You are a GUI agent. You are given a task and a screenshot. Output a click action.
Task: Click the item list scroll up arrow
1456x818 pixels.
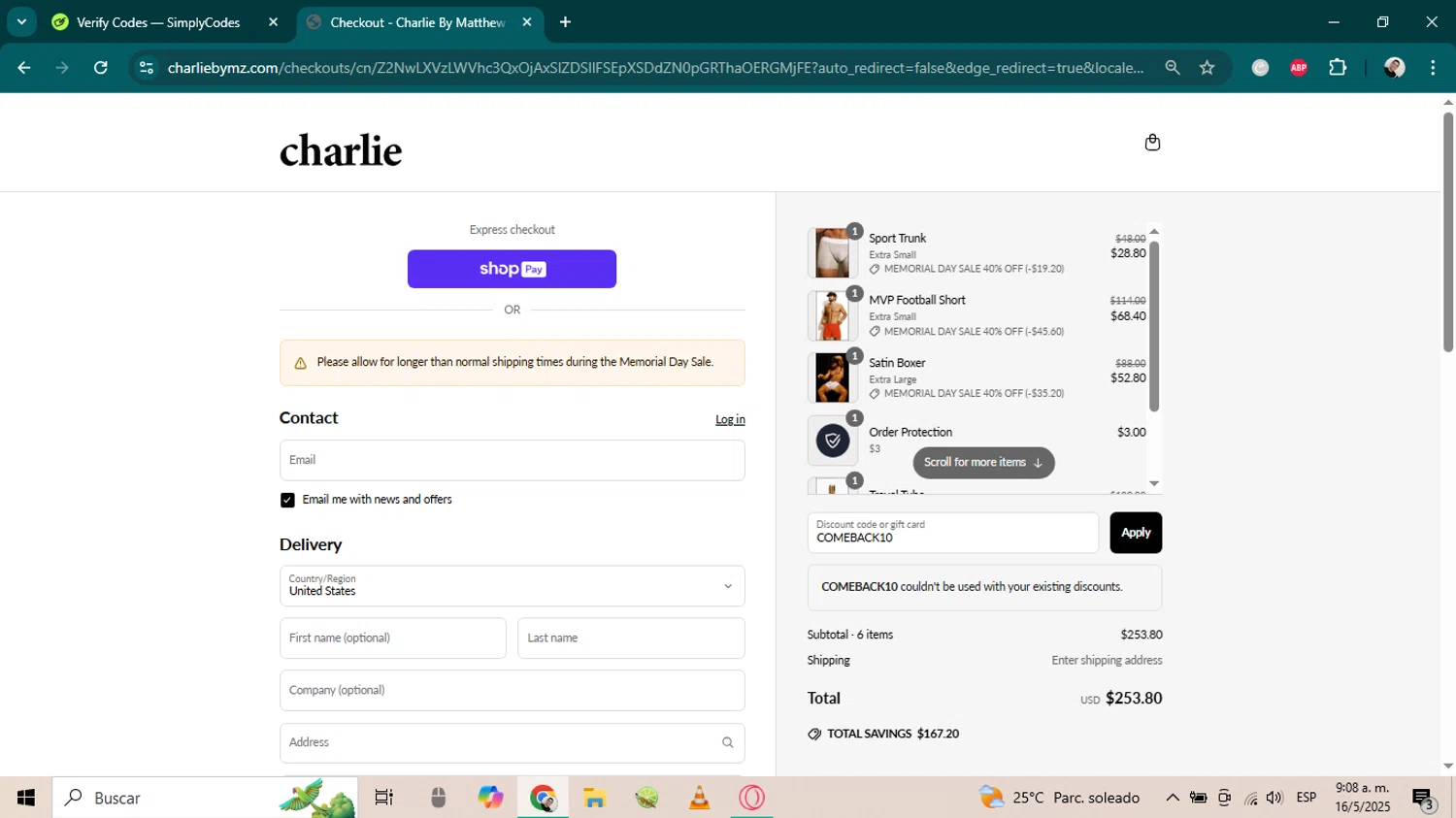(1154, 231)
